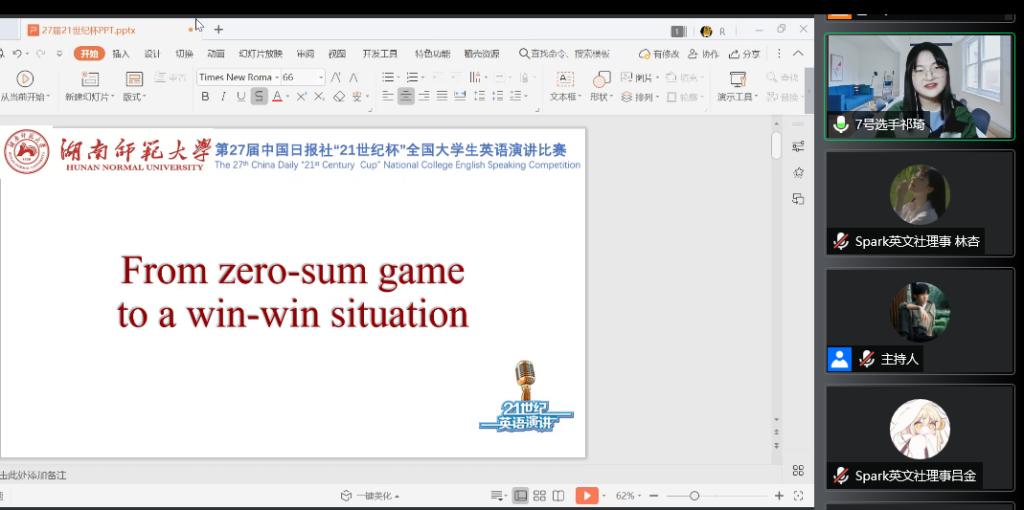The height and width of the screenshot is (510, 1024).
Task: Click the Presentation Tools (演示工具) icon
Action: click(x=738, y=79)
